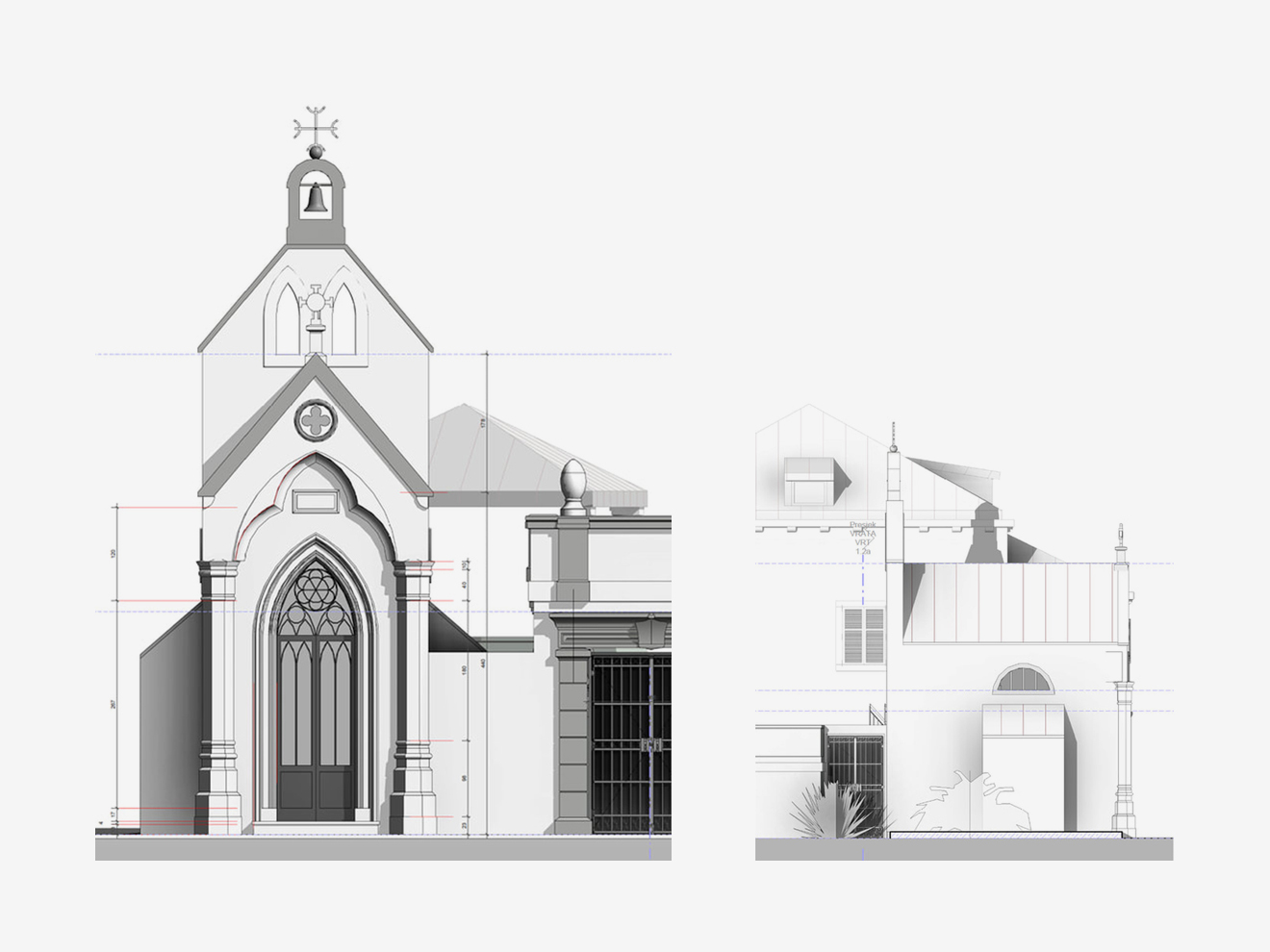The image size is (1270, 952).
Task: Select the wrought iron gate beside the chapel
Action: (x=629, y=743)
